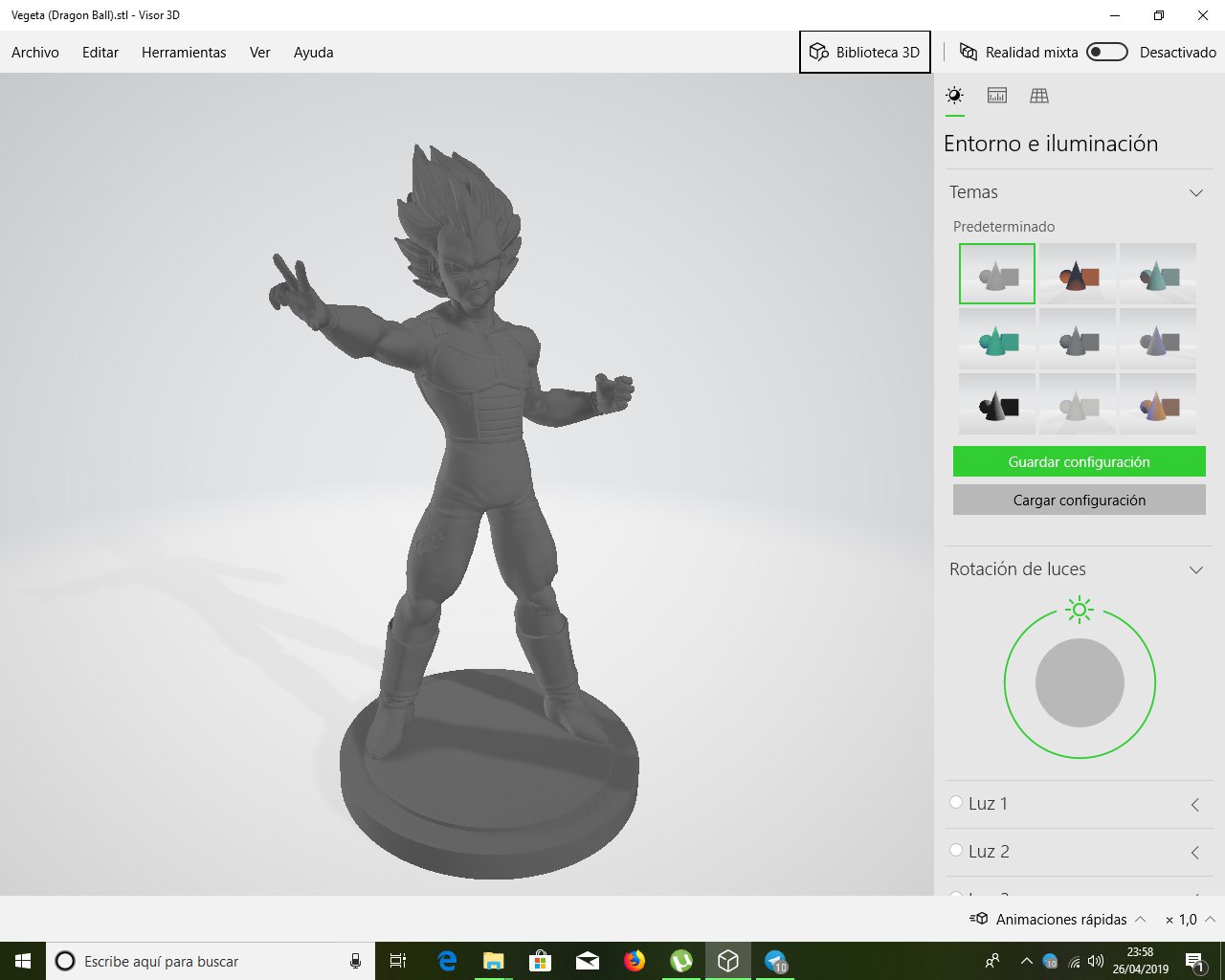
Task: Launch Microsoft Edge from taskbar
Action: (x=447, y=961)
